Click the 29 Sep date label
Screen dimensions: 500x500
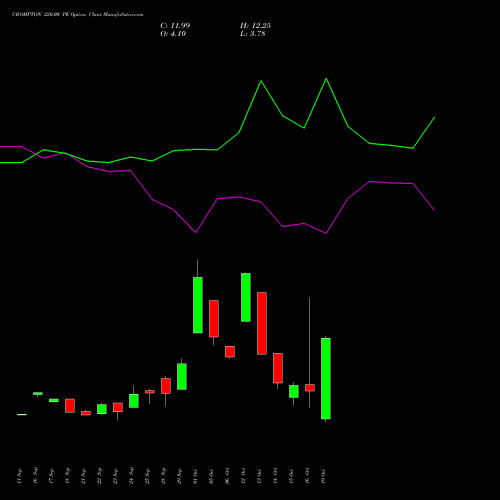179,476
